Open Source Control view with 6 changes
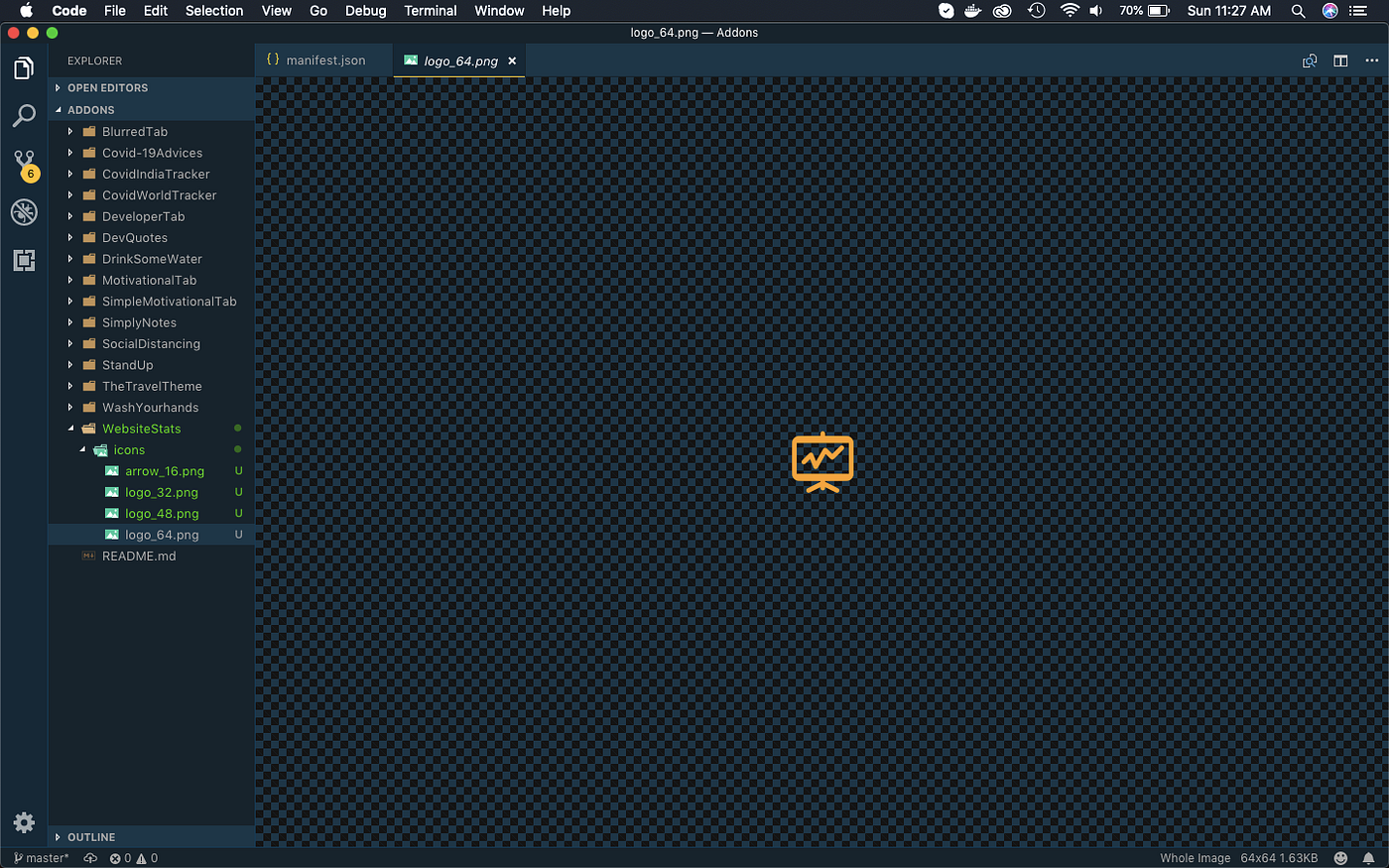Viewport: 1389px width, 868px height. 24,165
